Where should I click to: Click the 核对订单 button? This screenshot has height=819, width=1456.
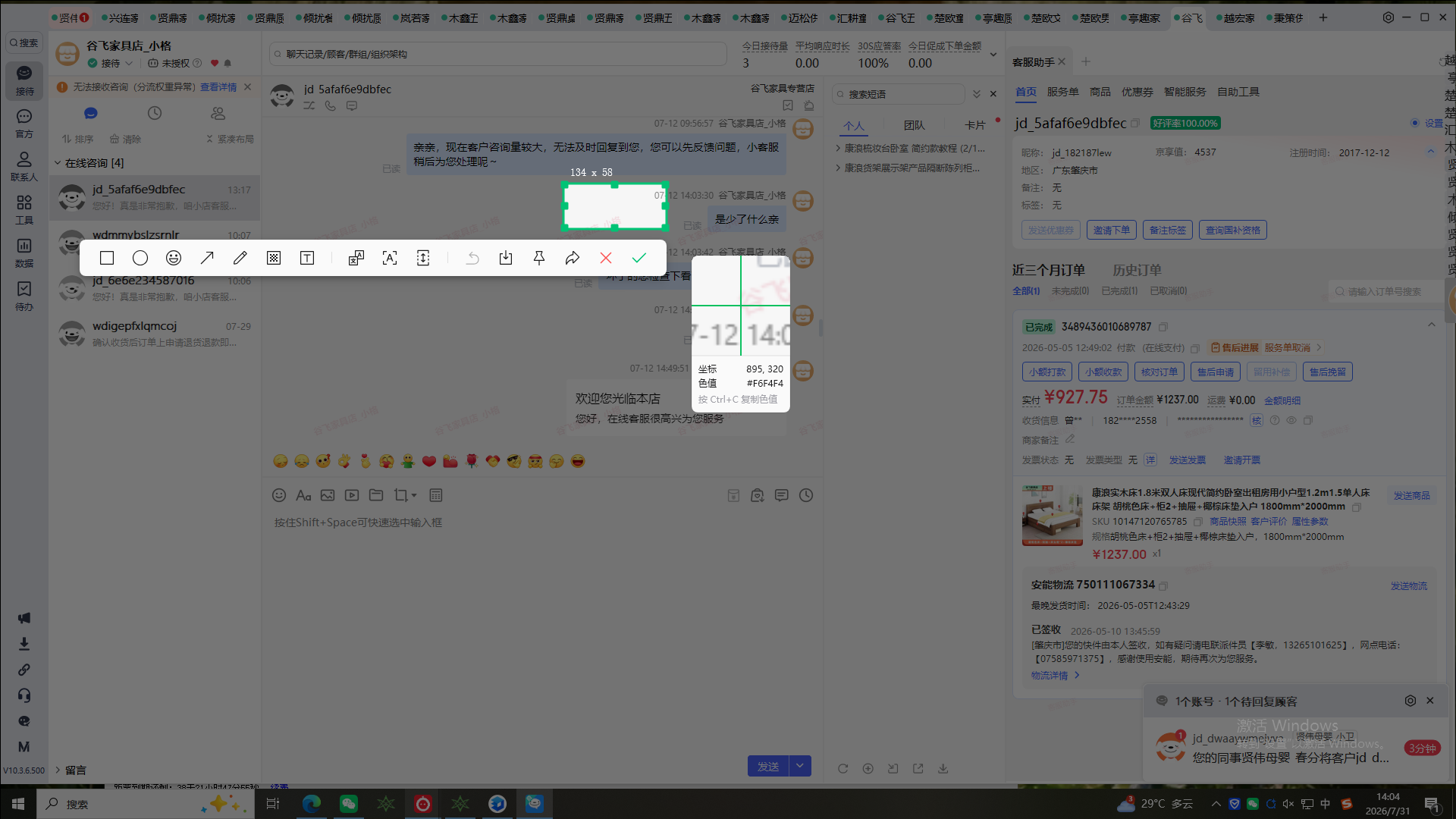pos(1159,372)
